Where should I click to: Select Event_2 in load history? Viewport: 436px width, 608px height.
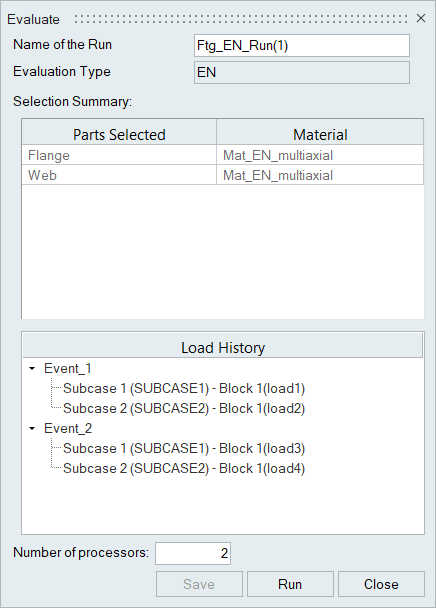pos(68,428)
